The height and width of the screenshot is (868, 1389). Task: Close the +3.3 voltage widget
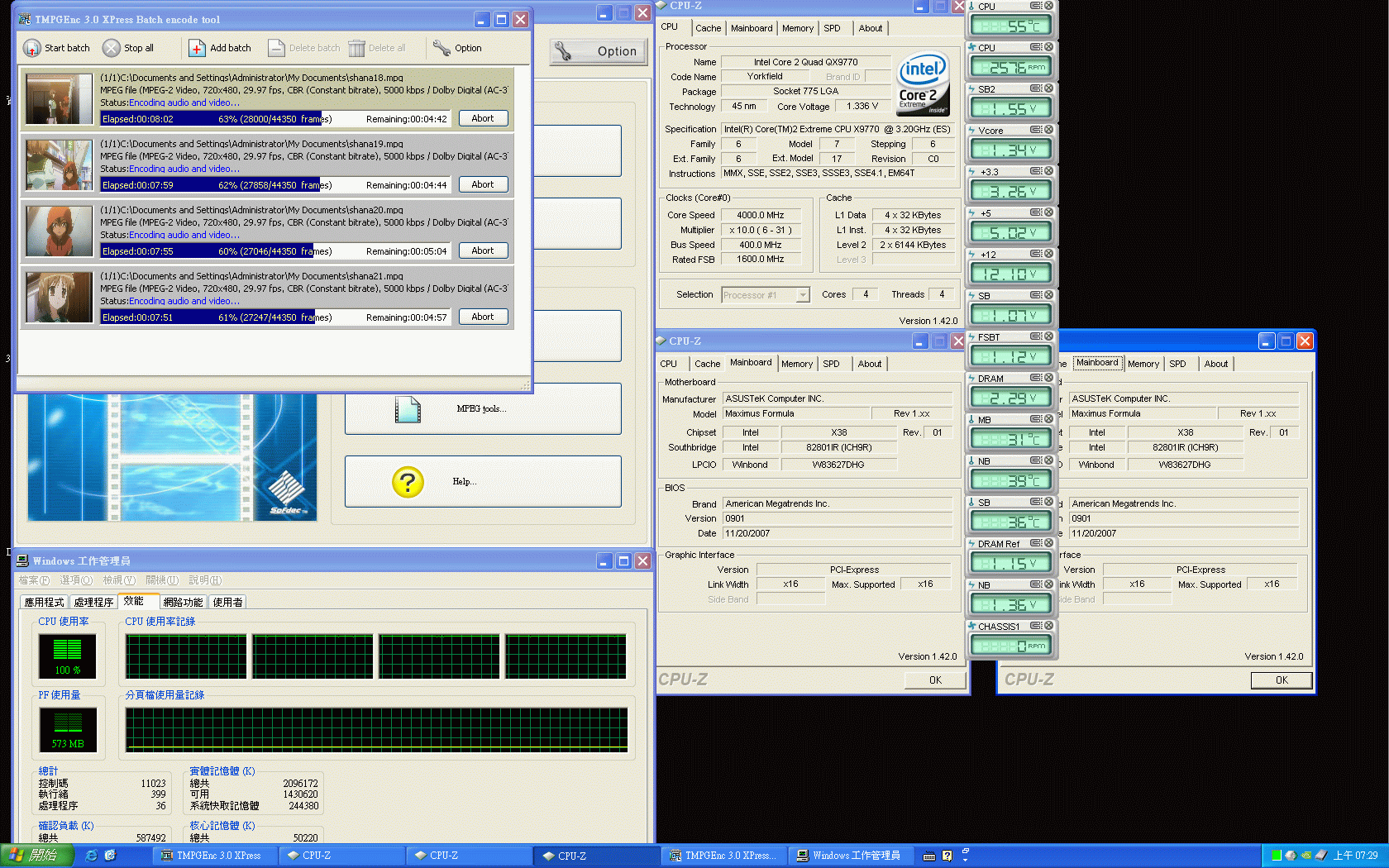[x=1048, y=171]
